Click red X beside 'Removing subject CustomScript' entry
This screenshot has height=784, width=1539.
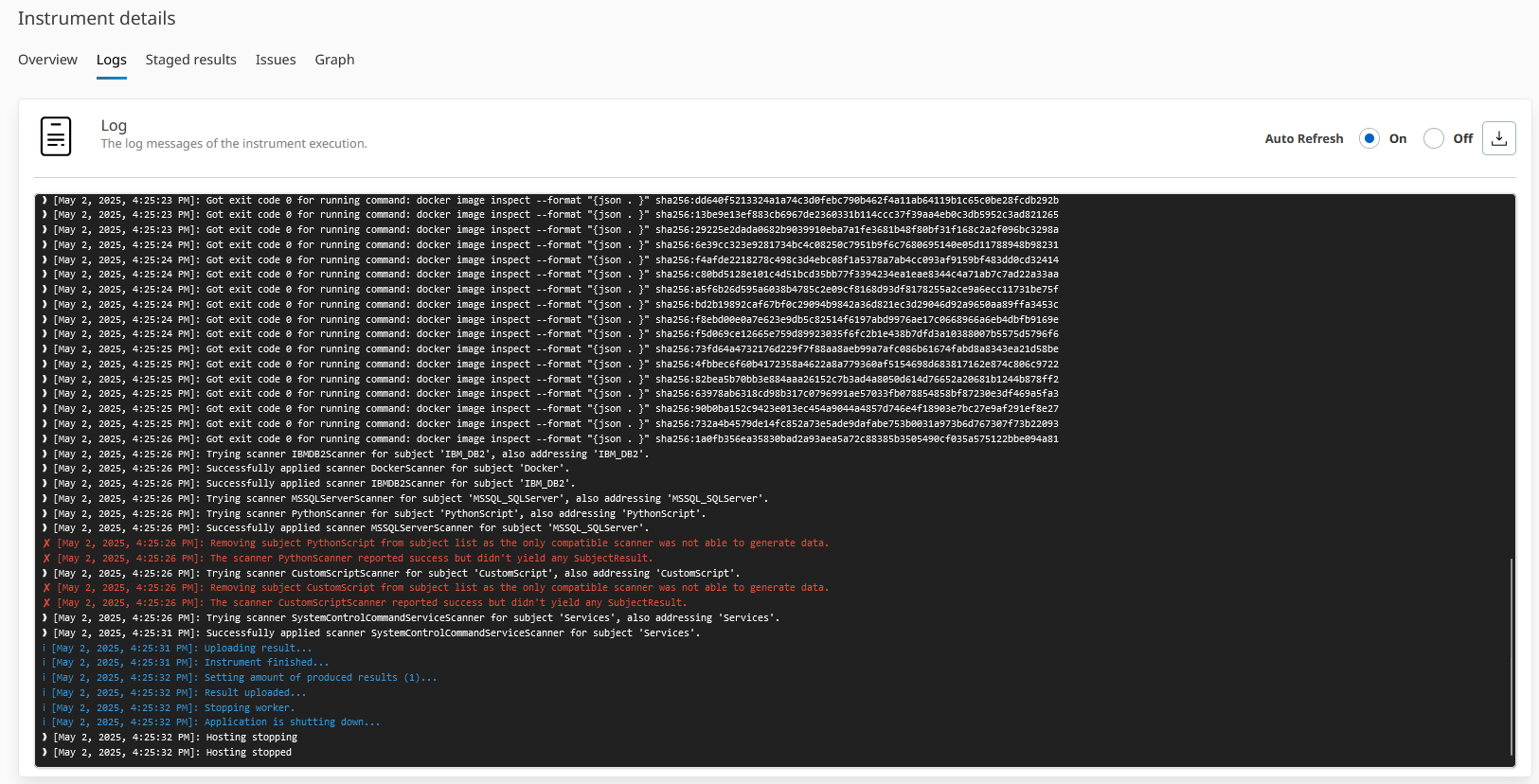tap(46, 588)
